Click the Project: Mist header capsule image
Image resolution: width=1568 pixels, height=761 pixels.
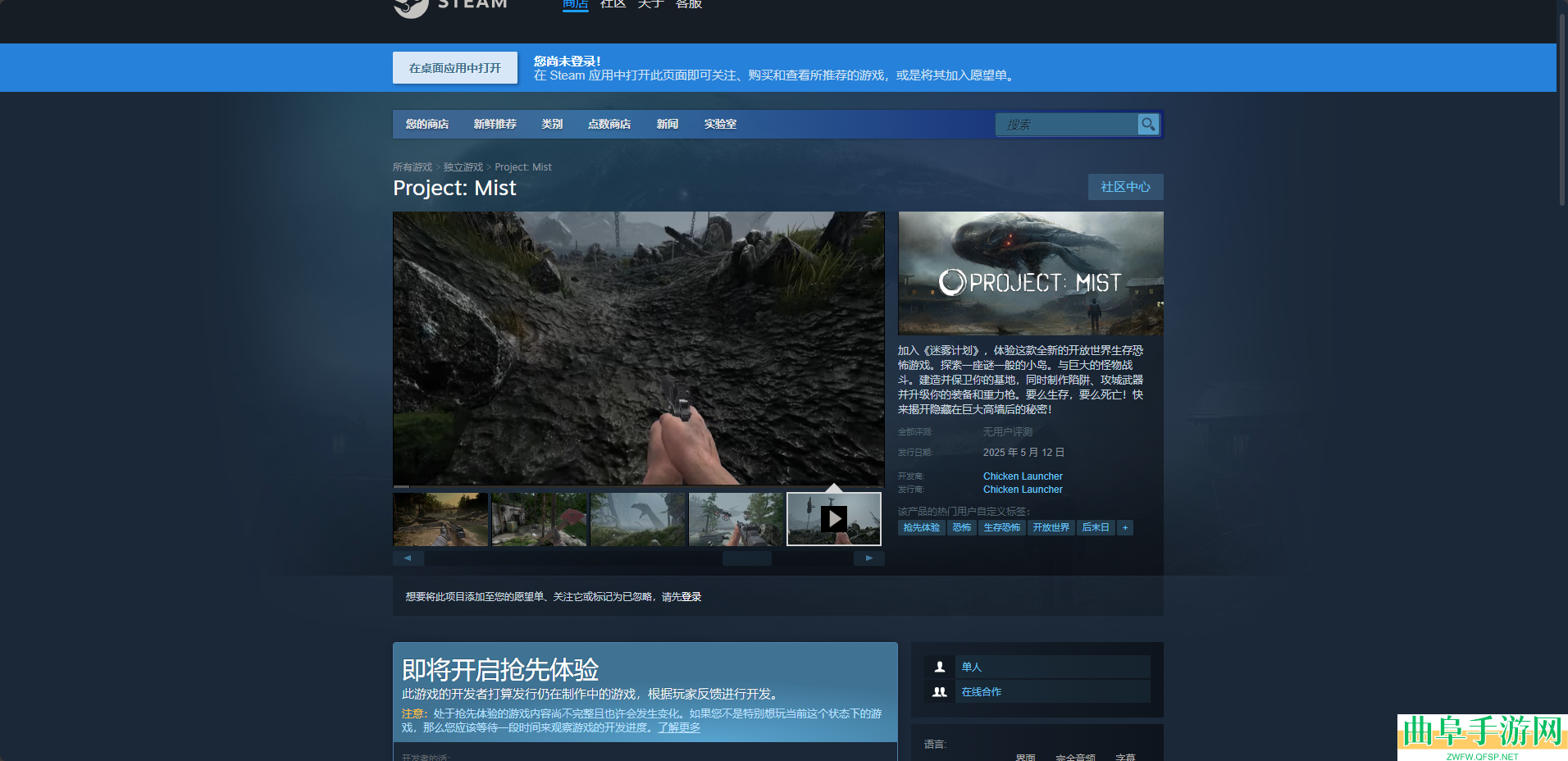1031,273
